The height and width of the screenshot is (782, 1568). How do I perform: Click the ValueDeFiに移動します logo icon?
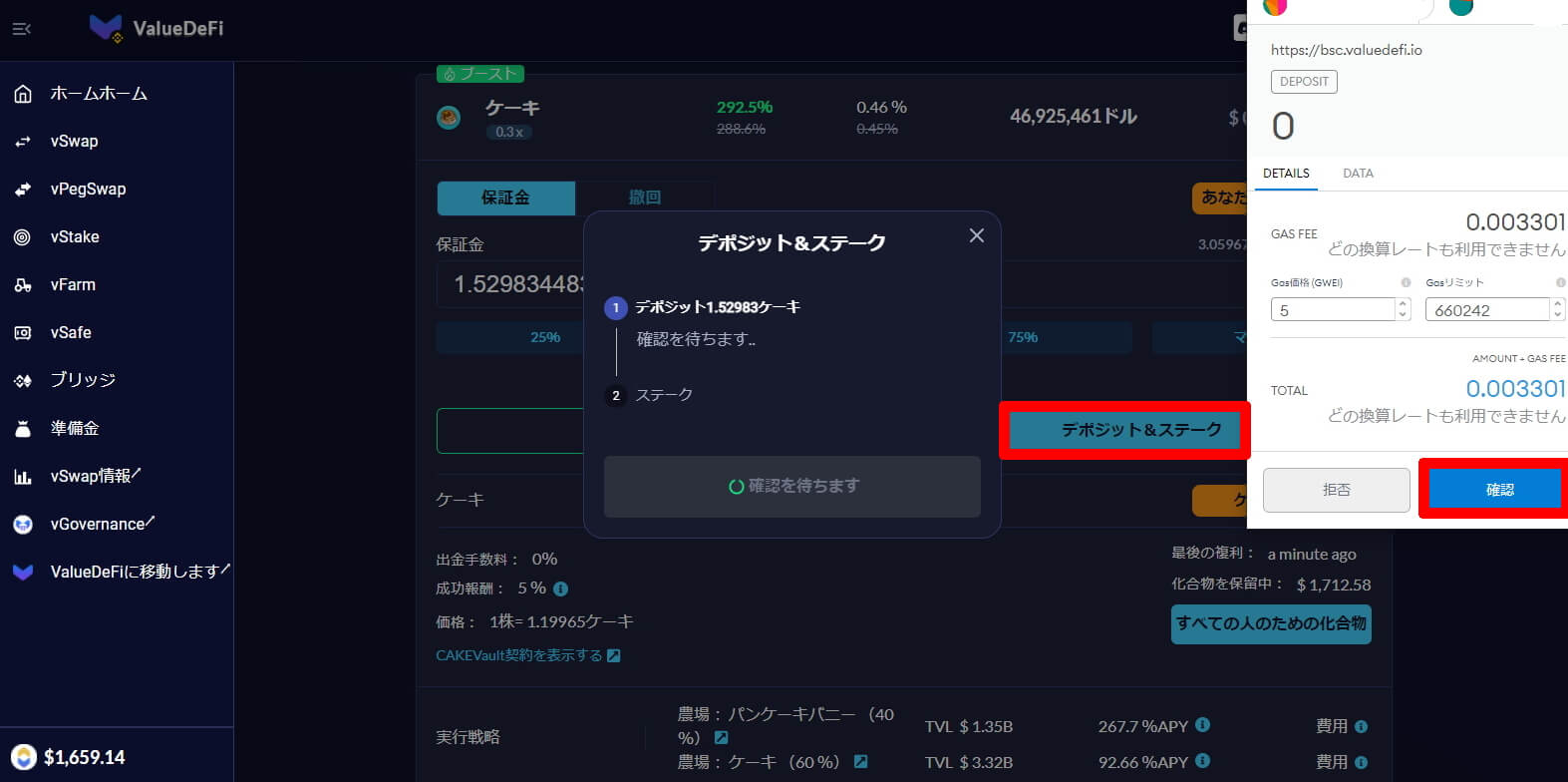(x=23, y=573)
